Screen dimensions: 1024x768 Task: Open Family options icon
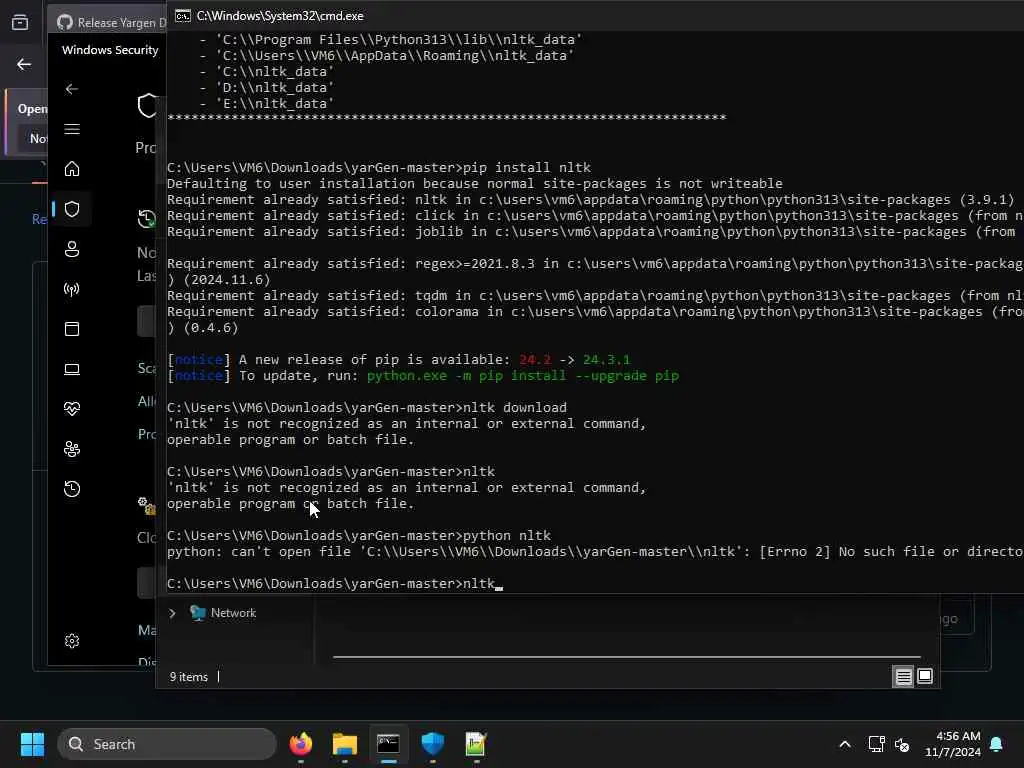click(72, 449)
